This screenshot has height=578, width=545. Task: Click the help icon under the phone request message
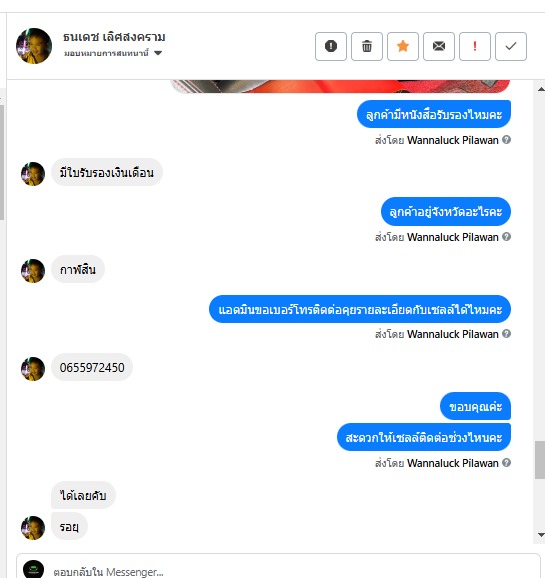(x=507, y=334)
